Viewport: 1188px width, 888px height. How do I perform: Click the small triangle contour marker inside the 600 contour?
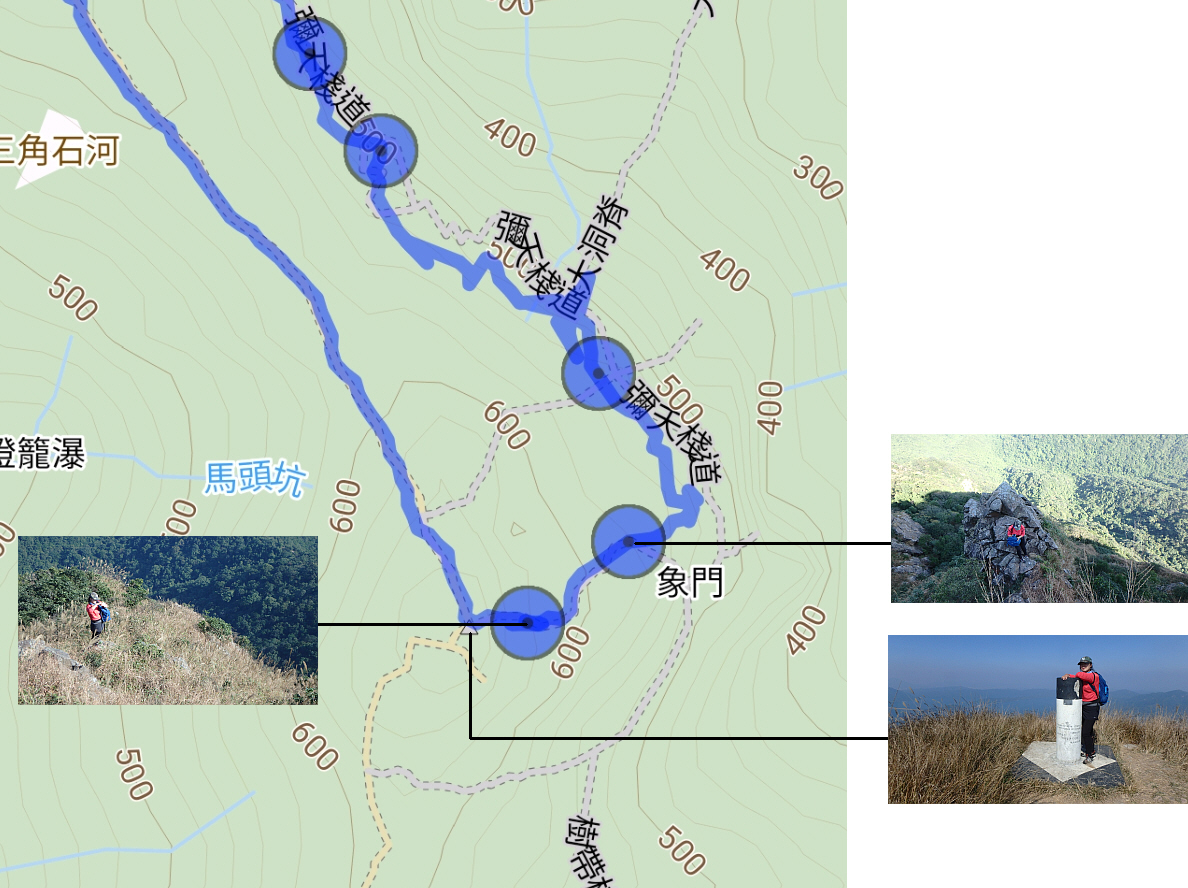click(x=517, y=528)
